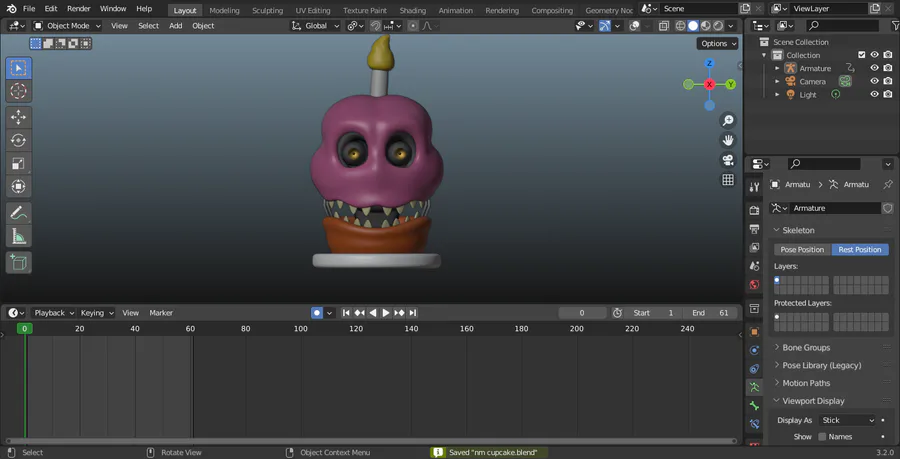Expand the Bone Groups panel
Screen dimensions: 900x459
(806, 348)
